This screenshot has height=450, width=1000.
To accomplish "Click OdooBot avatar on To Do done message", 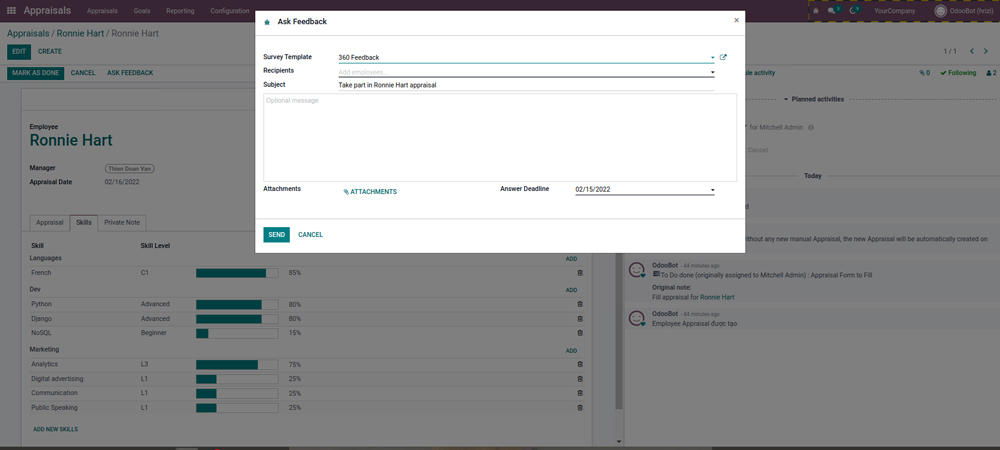I will (636, 270).
